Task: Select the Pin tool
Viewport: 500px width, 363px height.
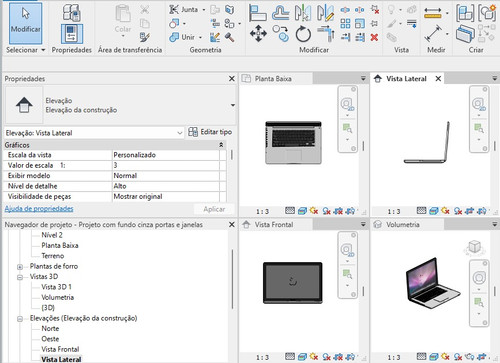Action: (374, 23)
